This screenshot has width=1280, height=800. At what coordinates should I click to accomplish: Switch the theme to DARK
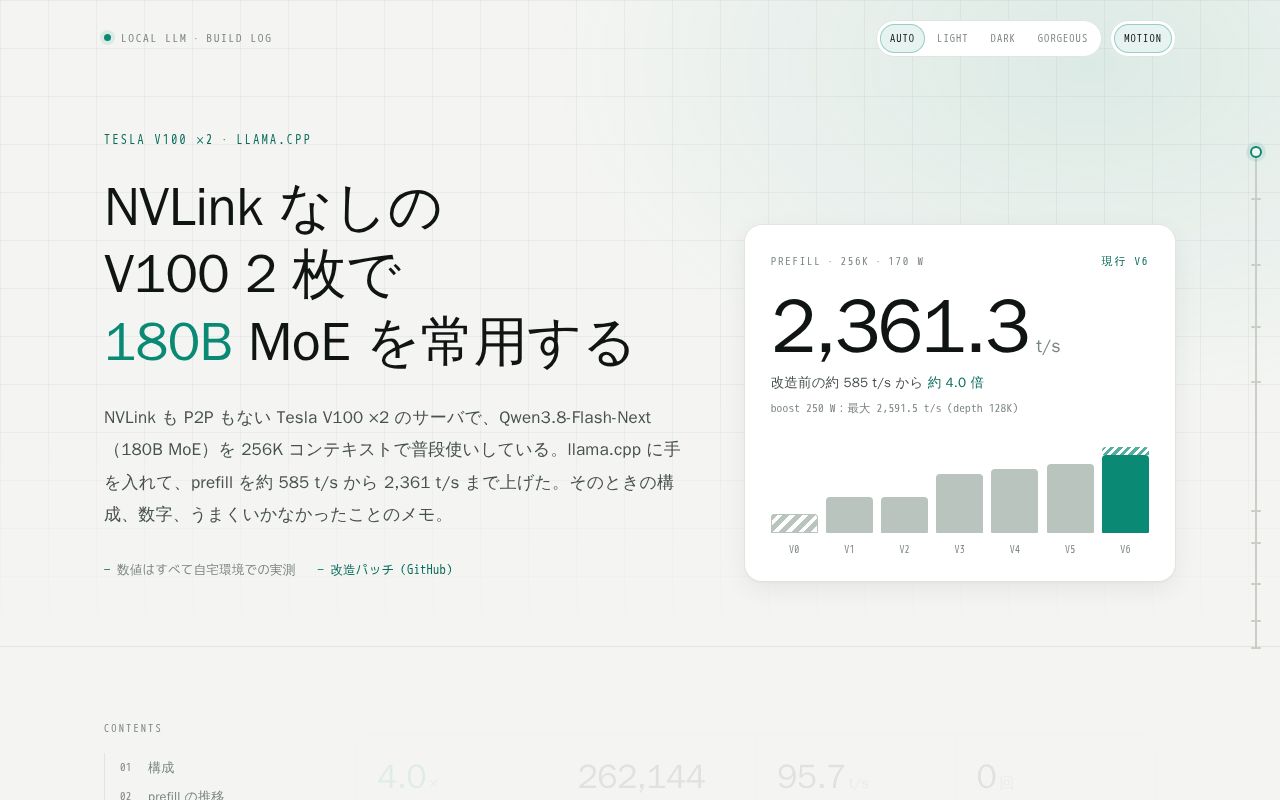point(1002,39)
